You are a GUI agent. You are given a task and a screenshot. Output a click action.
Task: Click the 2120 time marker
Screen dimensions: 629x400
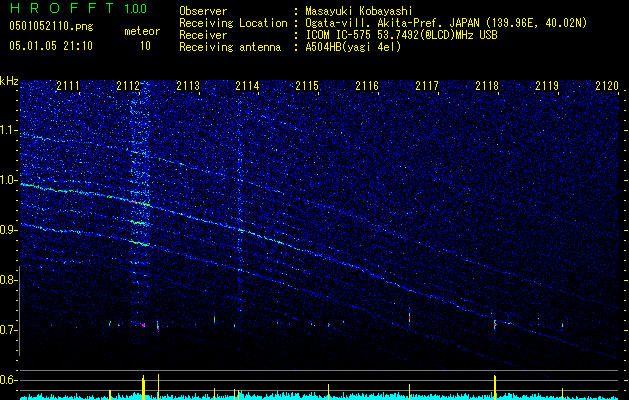click(607, 85)
